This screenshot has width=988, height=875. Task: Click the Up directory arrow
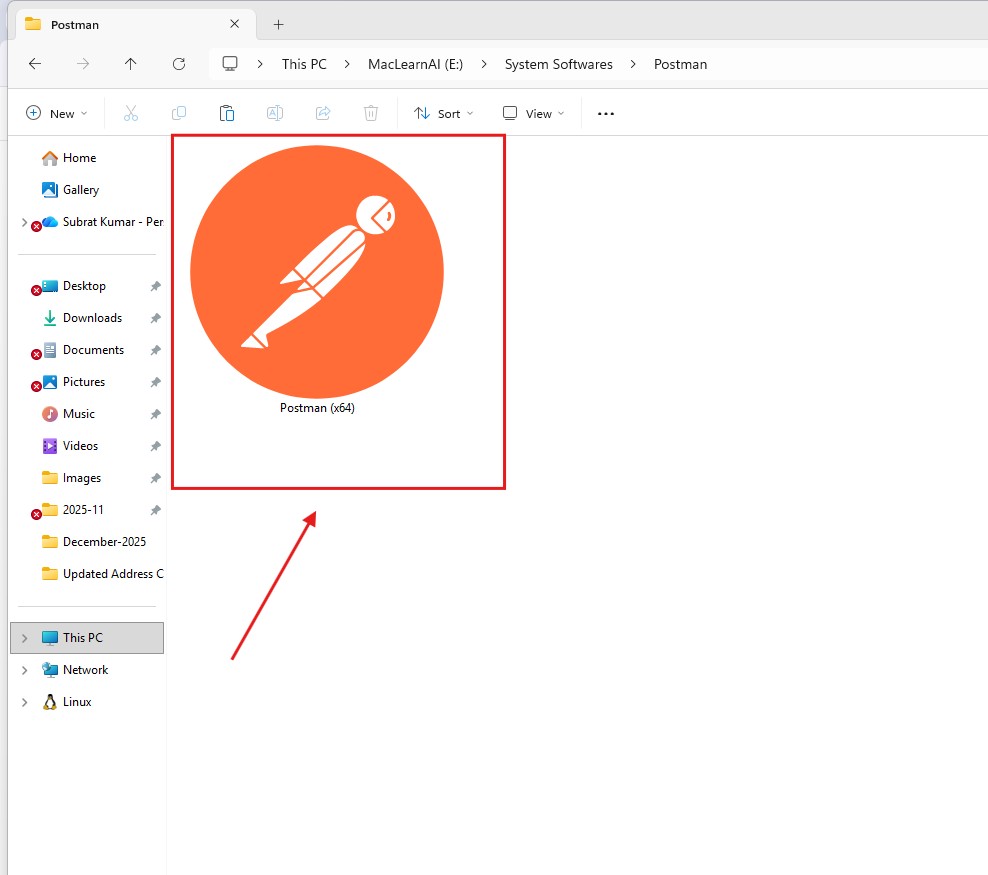(x=131, y=64)
